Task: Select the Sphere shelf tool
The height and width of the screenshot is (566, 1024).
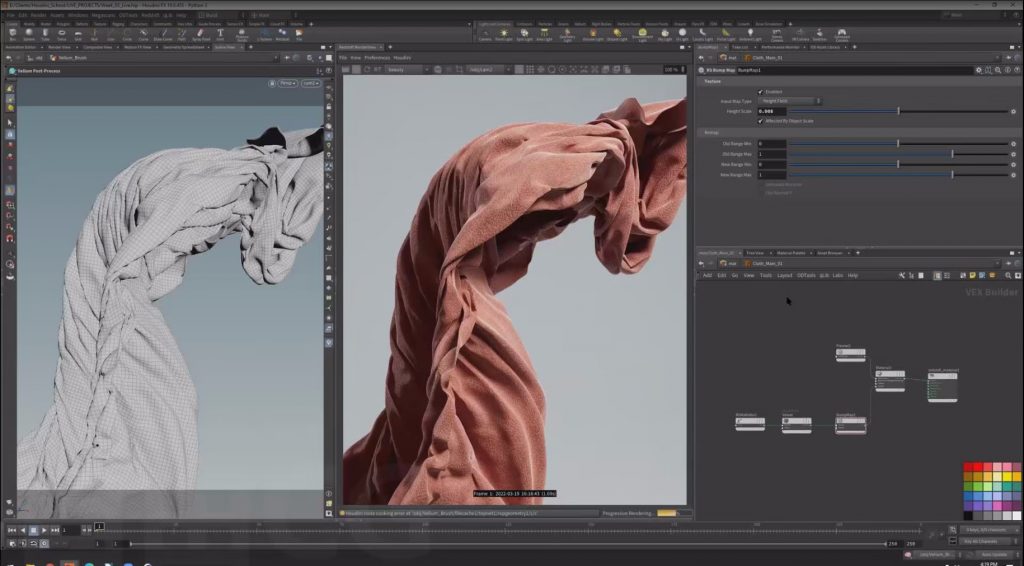Action: click(x=29, y=35)
